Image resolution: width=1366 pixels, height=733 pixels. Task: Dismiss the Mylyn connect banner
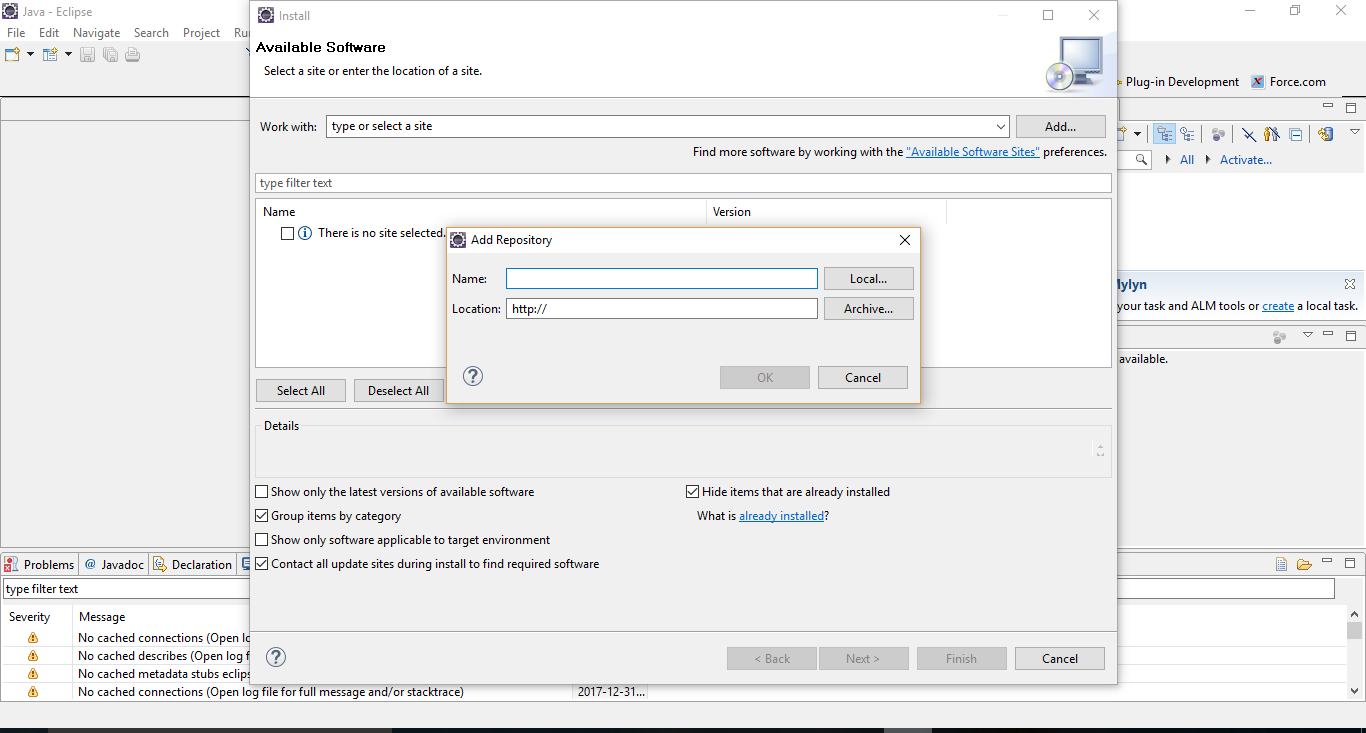click(x=1350, y=285)
